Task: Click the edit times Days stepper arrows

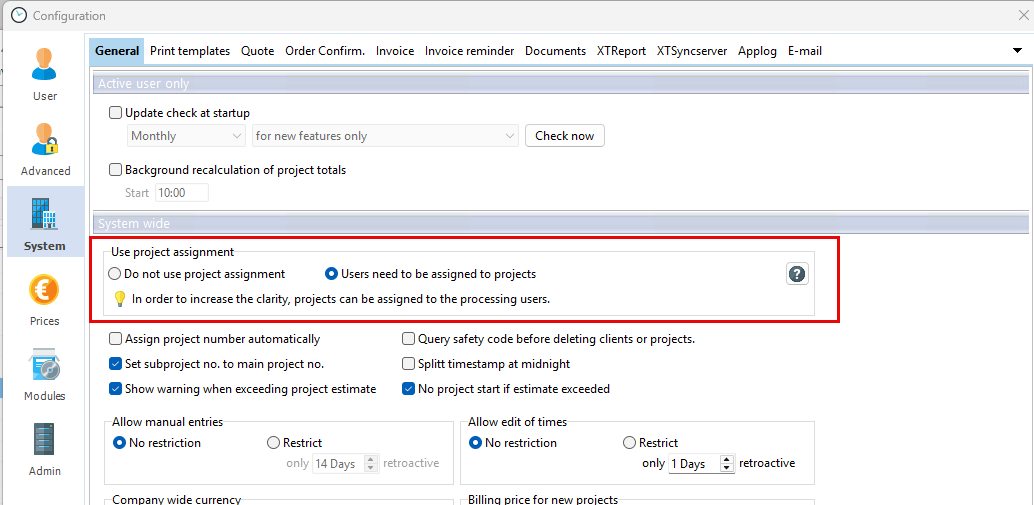Action: (727, 464)
